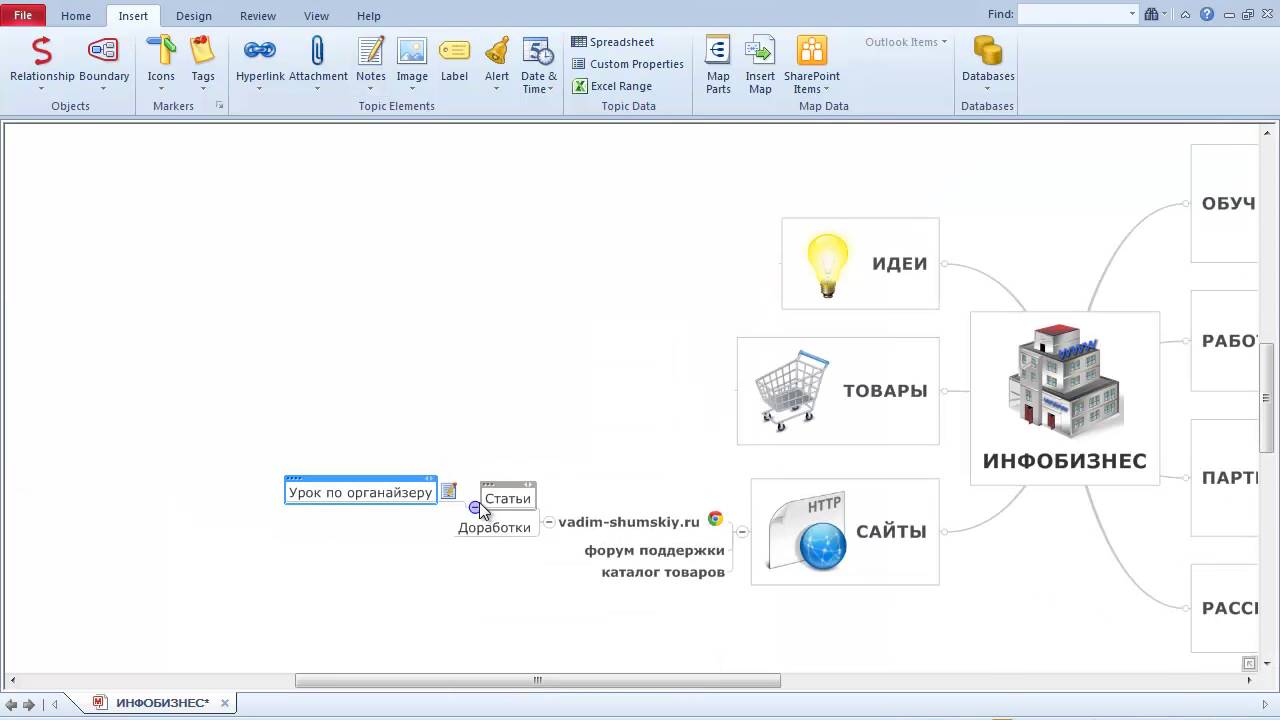Click the building image in ИНФОБИЗНЕС
The image size is (1280, 720).
(x=1065, y=381)
